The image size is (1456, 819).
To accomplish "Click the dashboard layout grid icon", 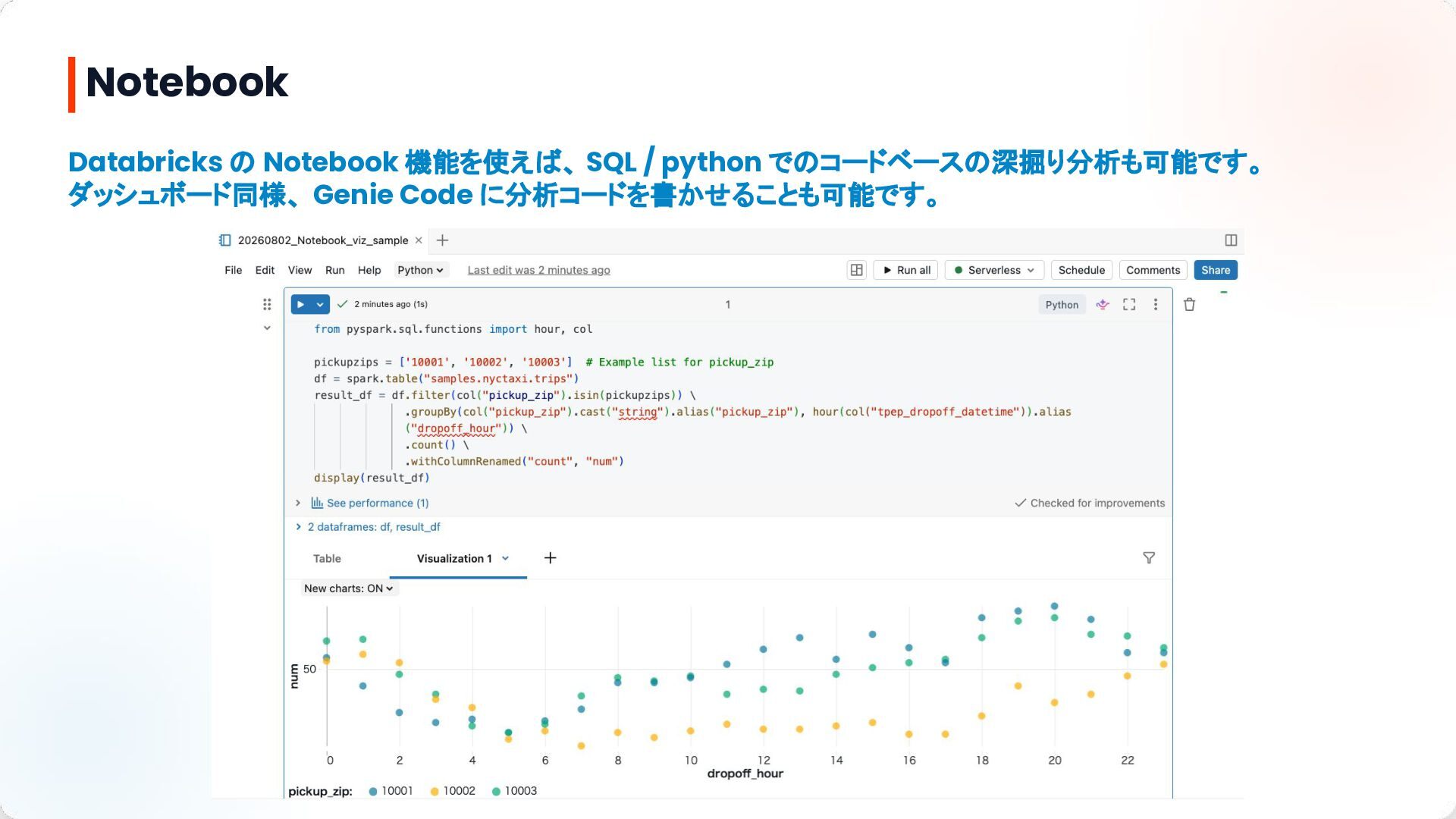I will click(856, 270).
